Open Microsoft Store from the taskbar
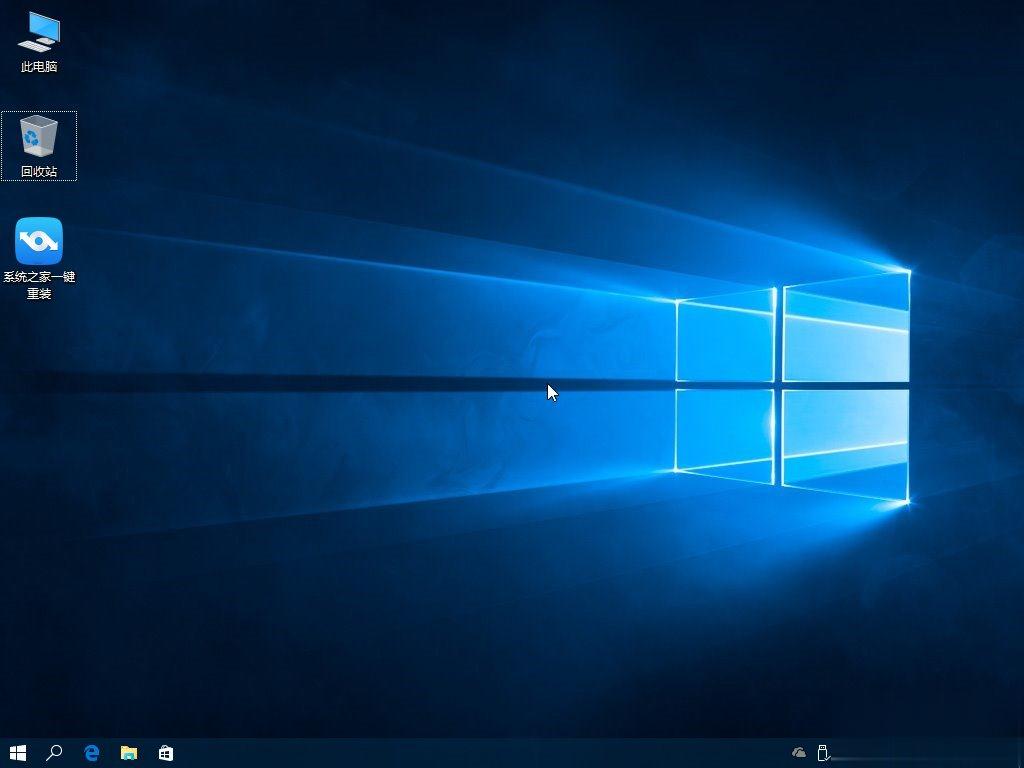Viewport: 1024px width, 768px height. tap(166, 753)
